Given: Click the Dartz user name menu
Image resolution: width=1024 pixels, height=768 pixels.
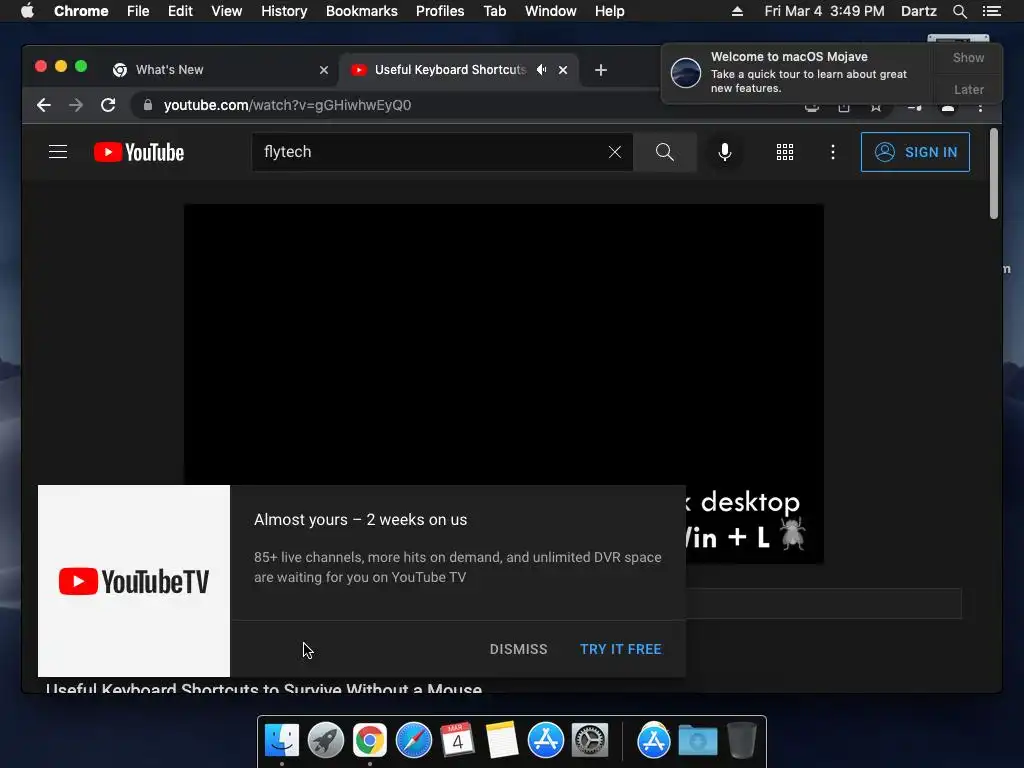Looking at the screenshot, I should click(919, 11).
